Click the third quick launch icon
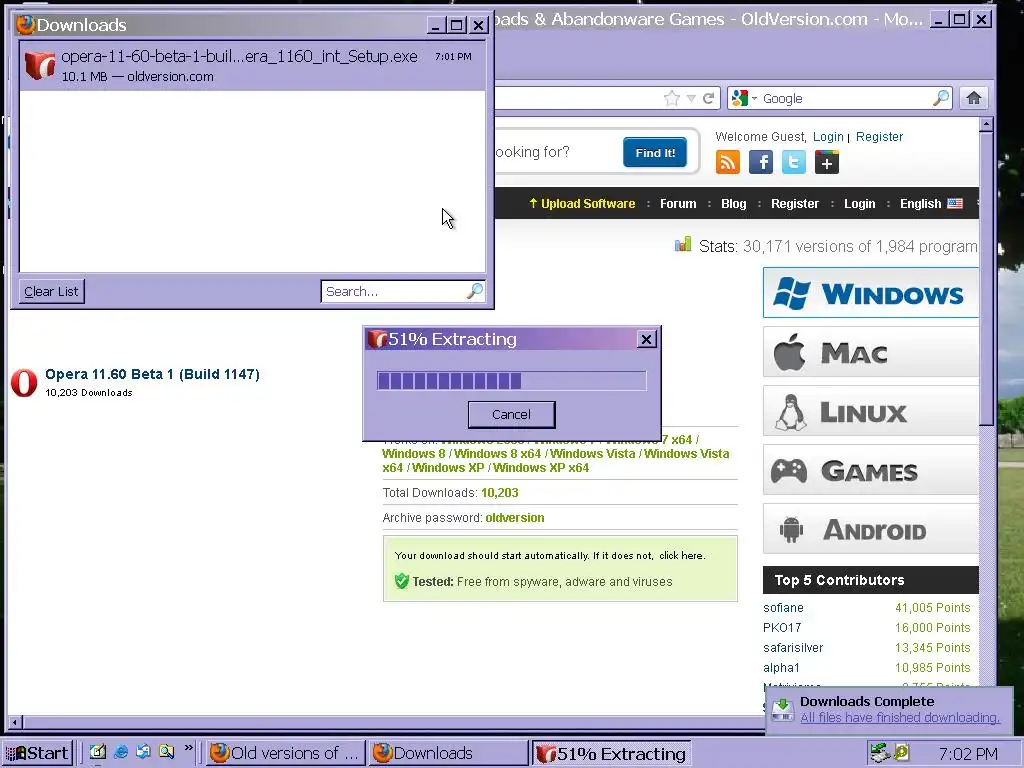The width and height of the screenshot is (1024, 768). coord(143,752)
